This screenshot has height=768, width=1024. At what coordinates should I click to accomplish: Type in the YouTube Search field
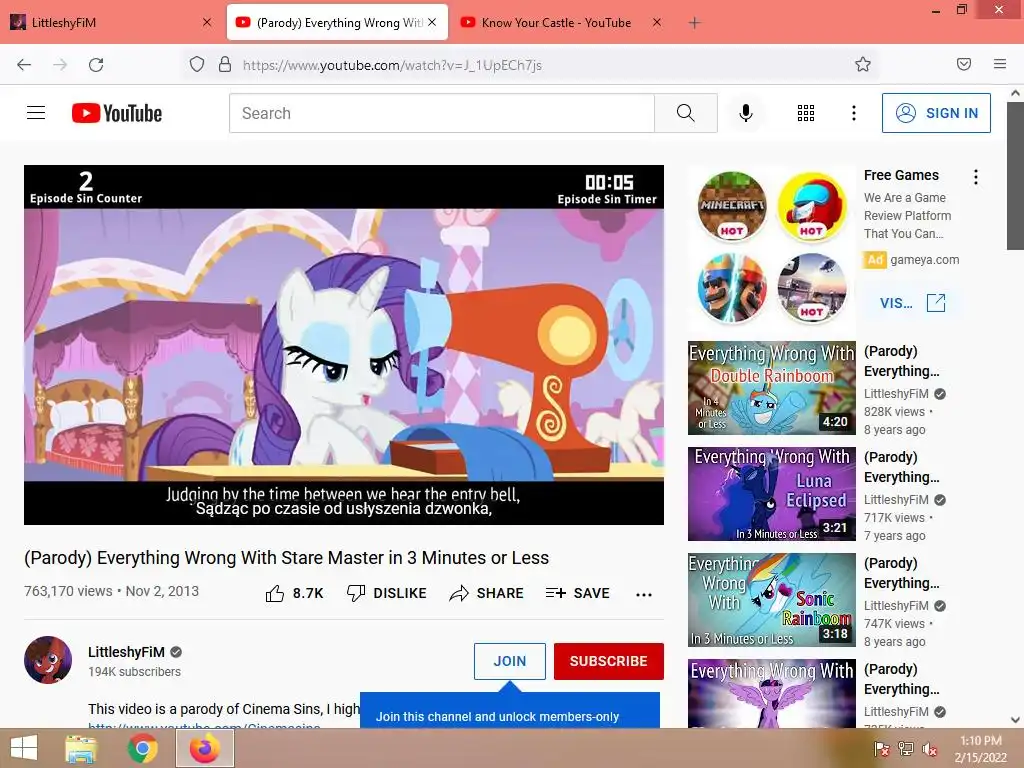(x=442, y=113)
